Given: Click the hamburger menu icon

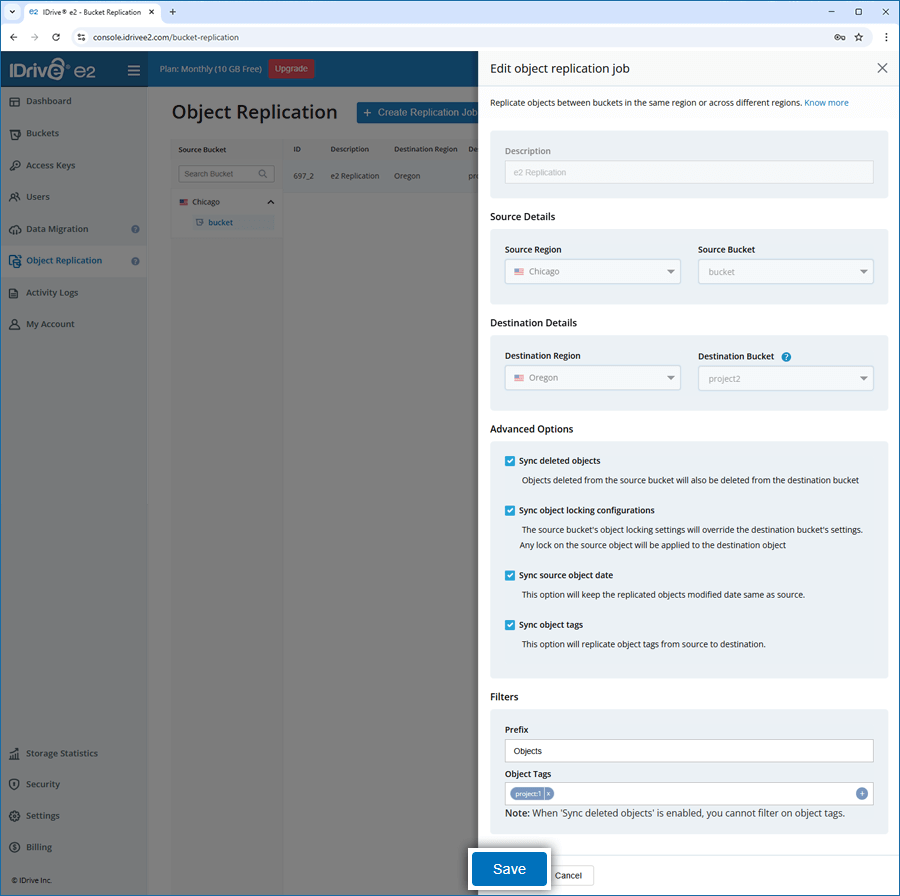Looking at the screenshot, I should 134,70.
